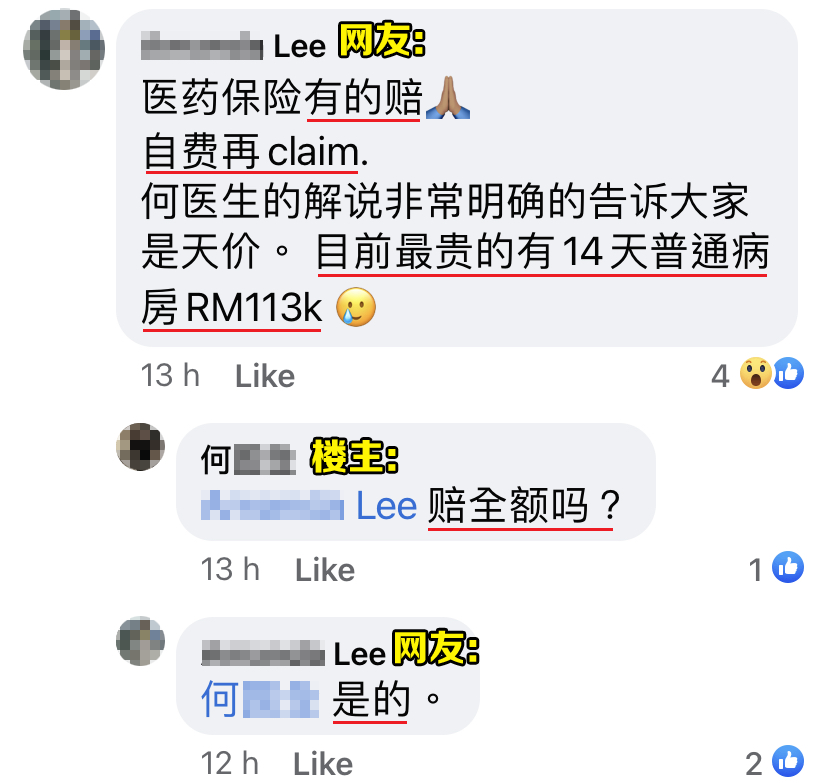Open profile picture of the 何 poster
Viewport: 828px width, 783px height.
(x=140, y=447)
